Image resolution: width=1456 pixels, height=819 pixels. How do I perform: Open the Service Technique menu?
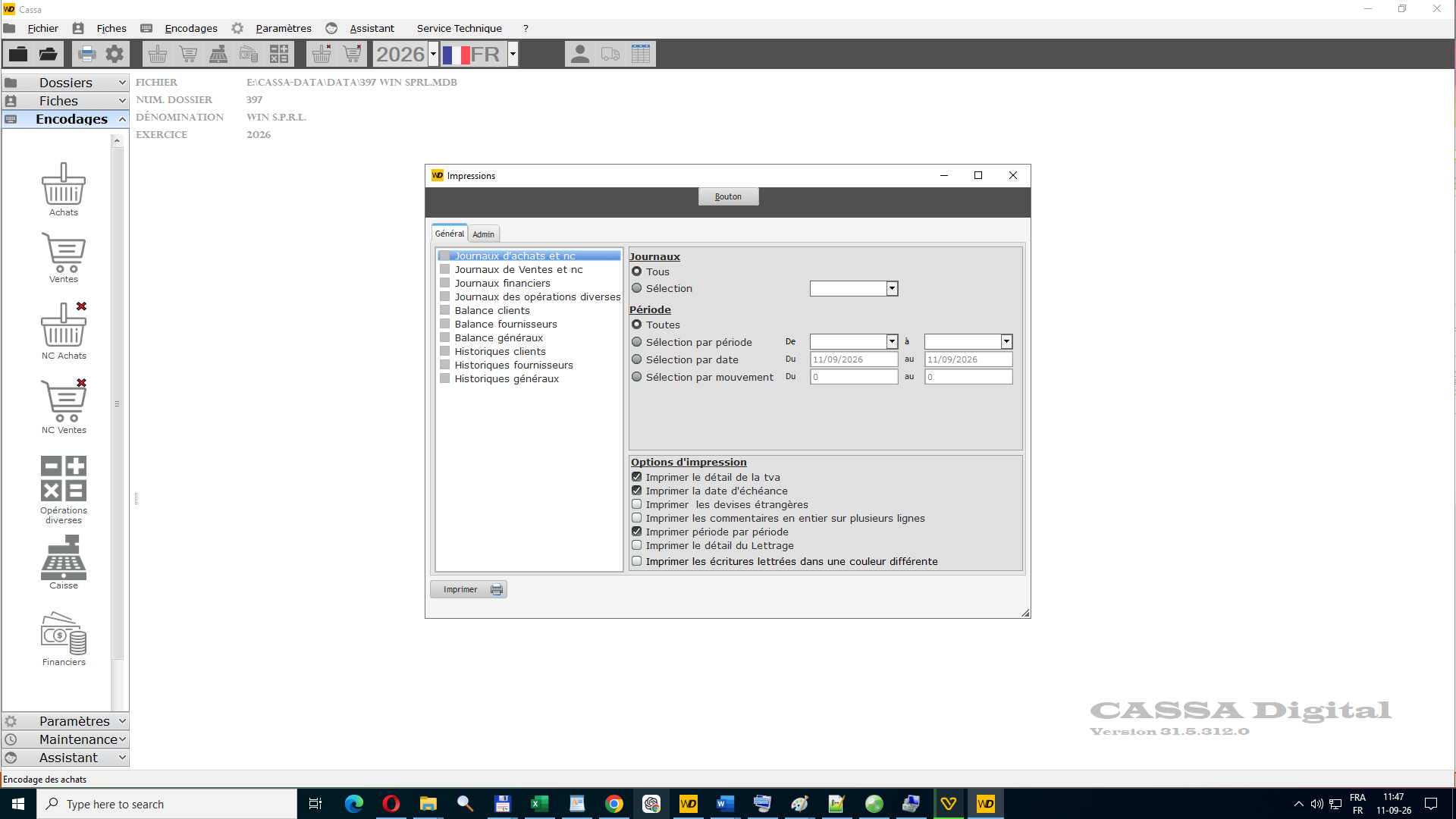click(x=460, y=28)
